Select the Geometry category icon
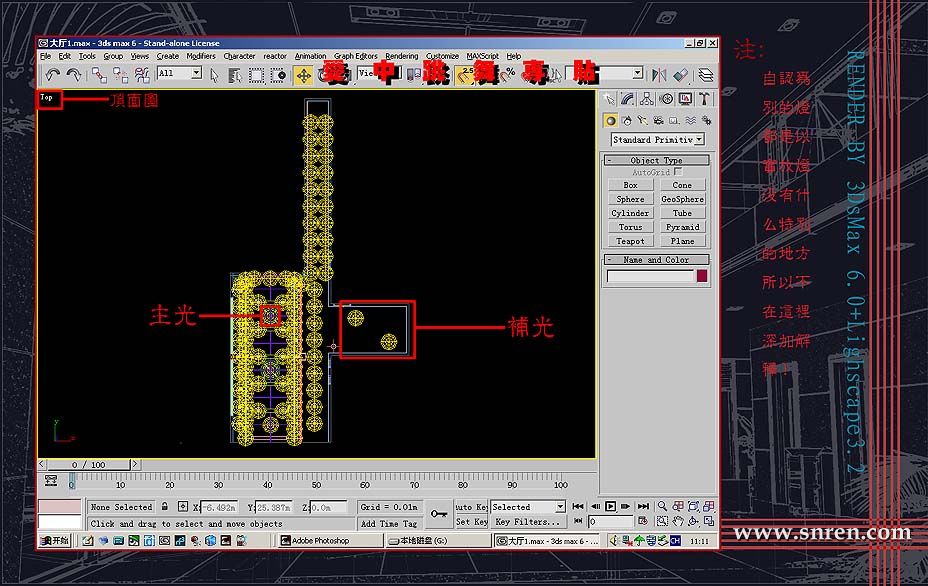The height and width of the screenshot is (586, 928). point(610,121)
